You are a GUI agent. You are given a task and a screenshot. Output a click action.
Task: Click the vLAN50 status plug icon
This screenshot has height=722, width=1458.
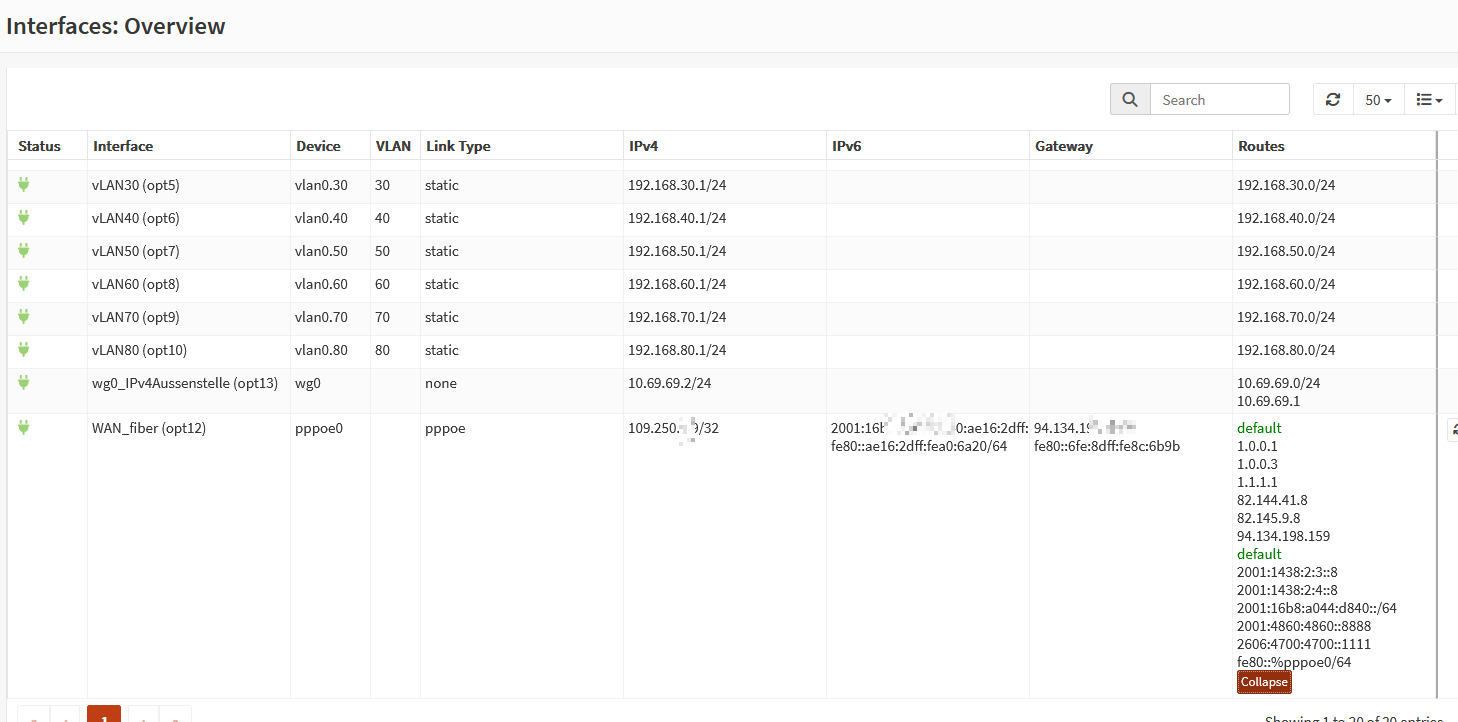24,251
